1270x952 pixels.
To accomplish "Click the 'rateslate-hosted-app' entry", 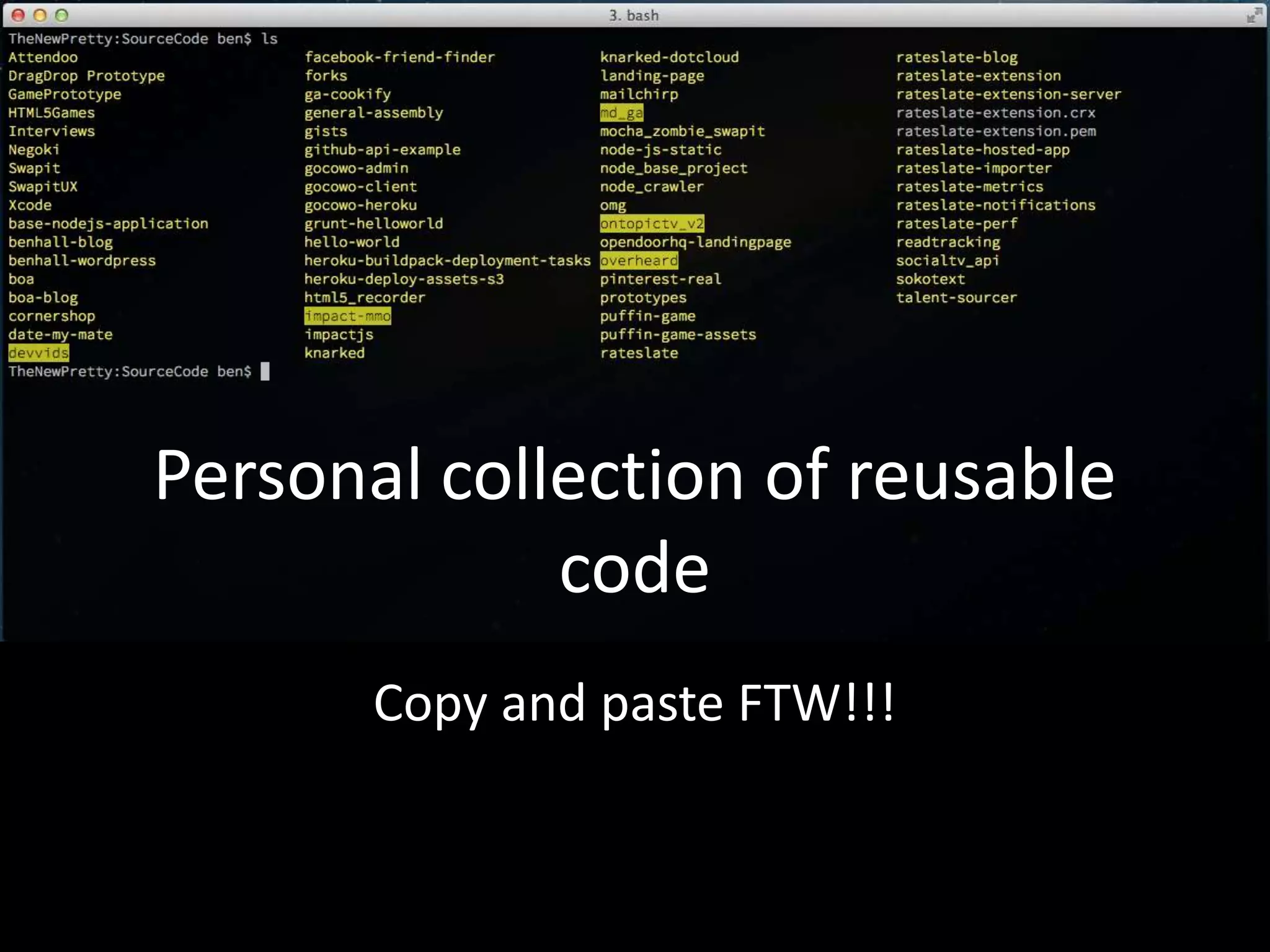I will (x=983, y=149).
